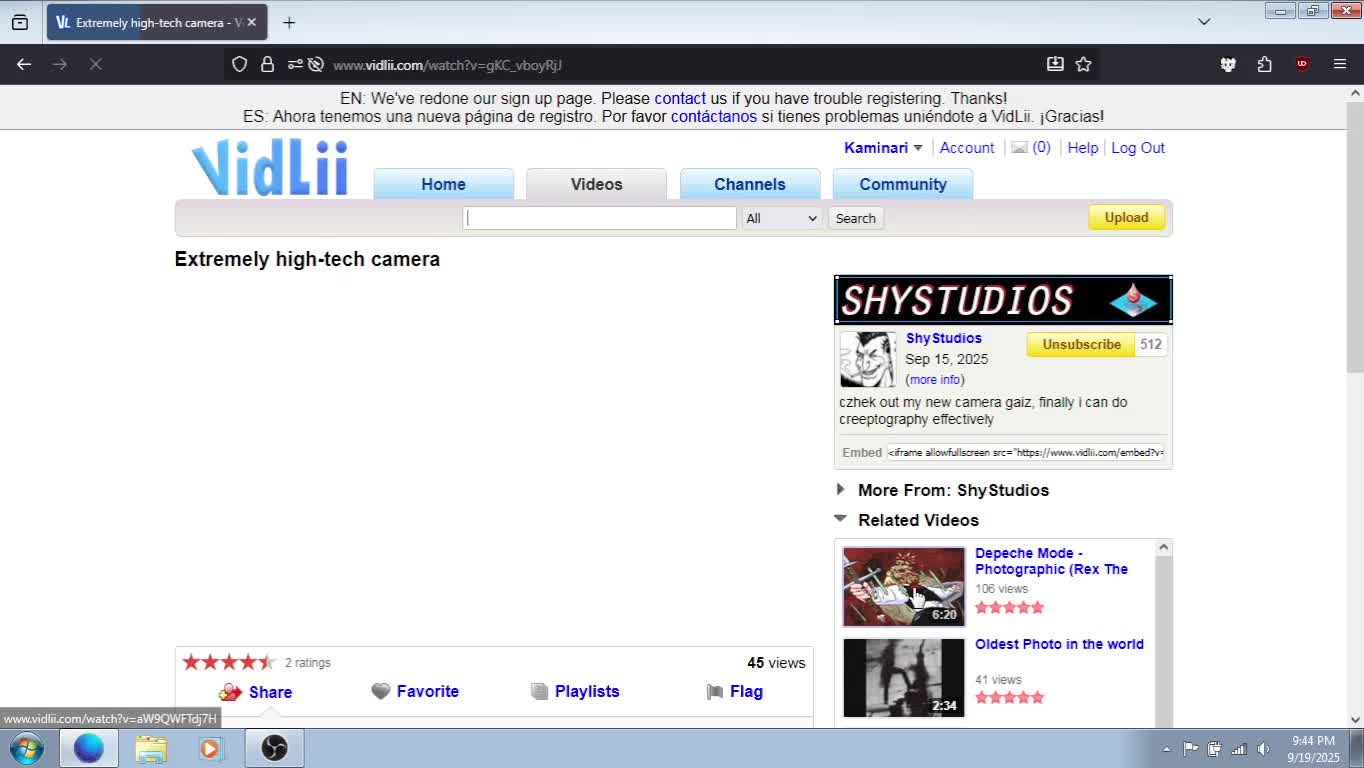Go back to the previous page
Viewport: 1364px width, 768px height.
(24, 64)
